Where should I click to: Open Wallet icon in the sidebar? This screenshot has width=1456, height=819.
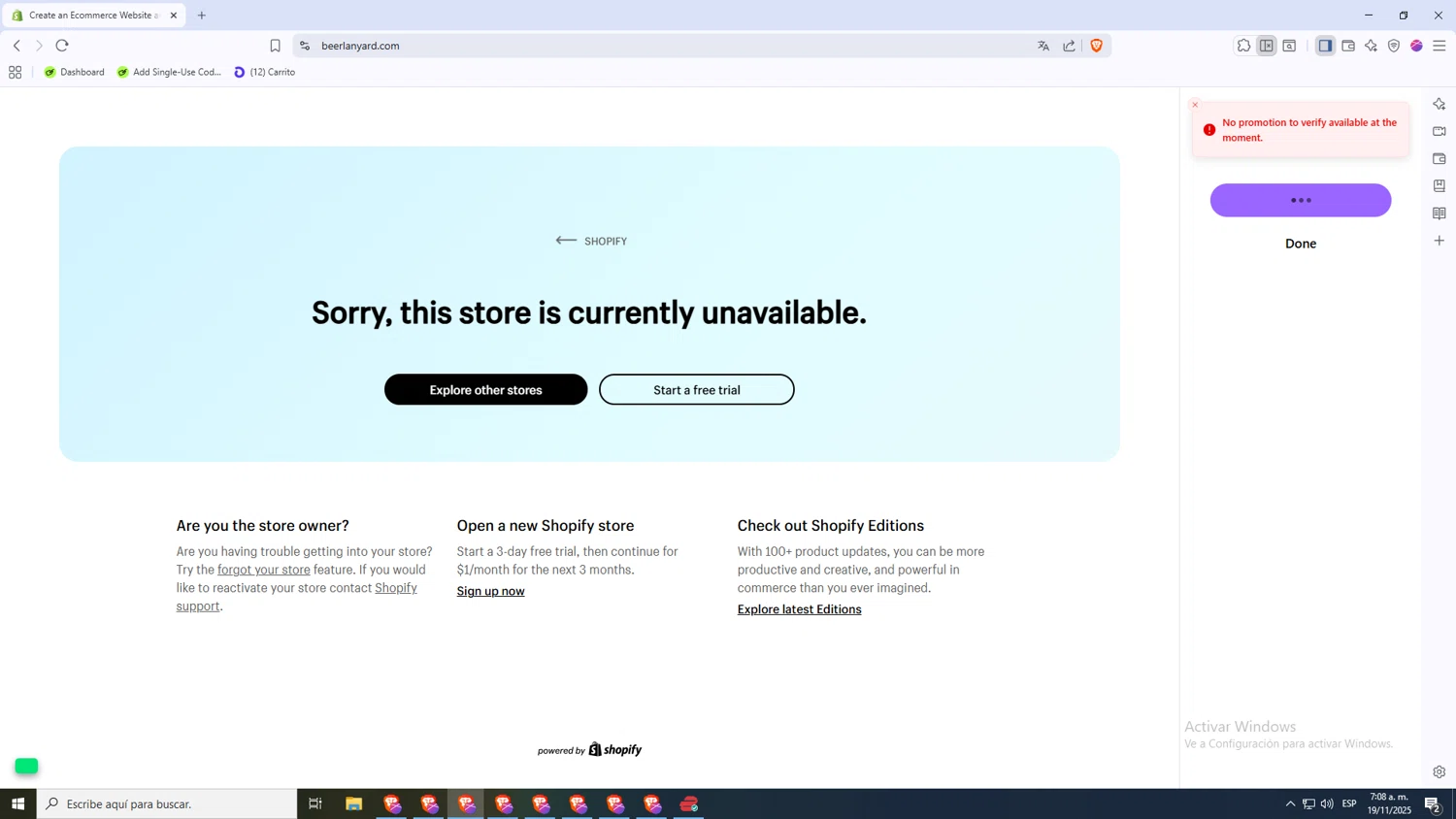1439,158
